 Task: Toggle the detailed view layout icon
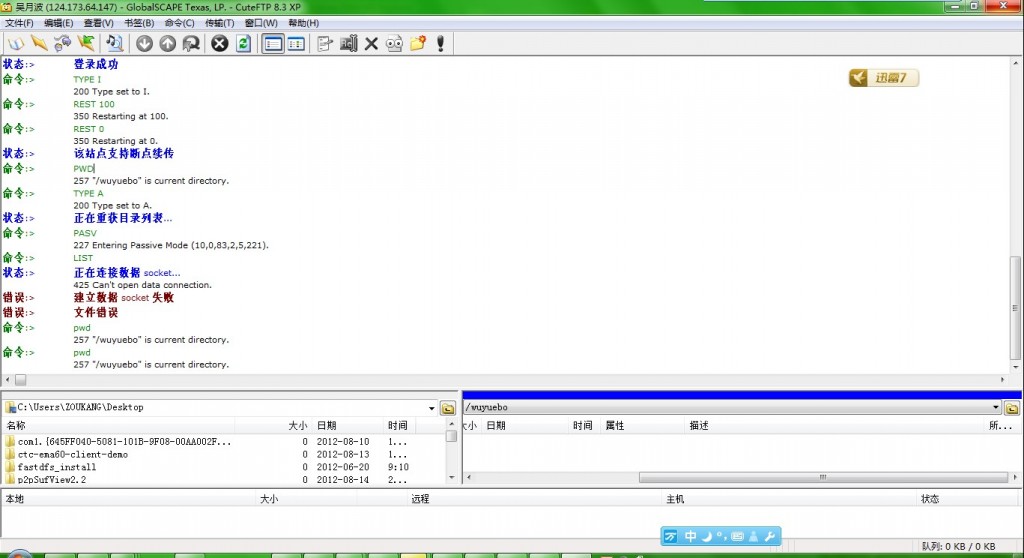click(x=296, y=44)
